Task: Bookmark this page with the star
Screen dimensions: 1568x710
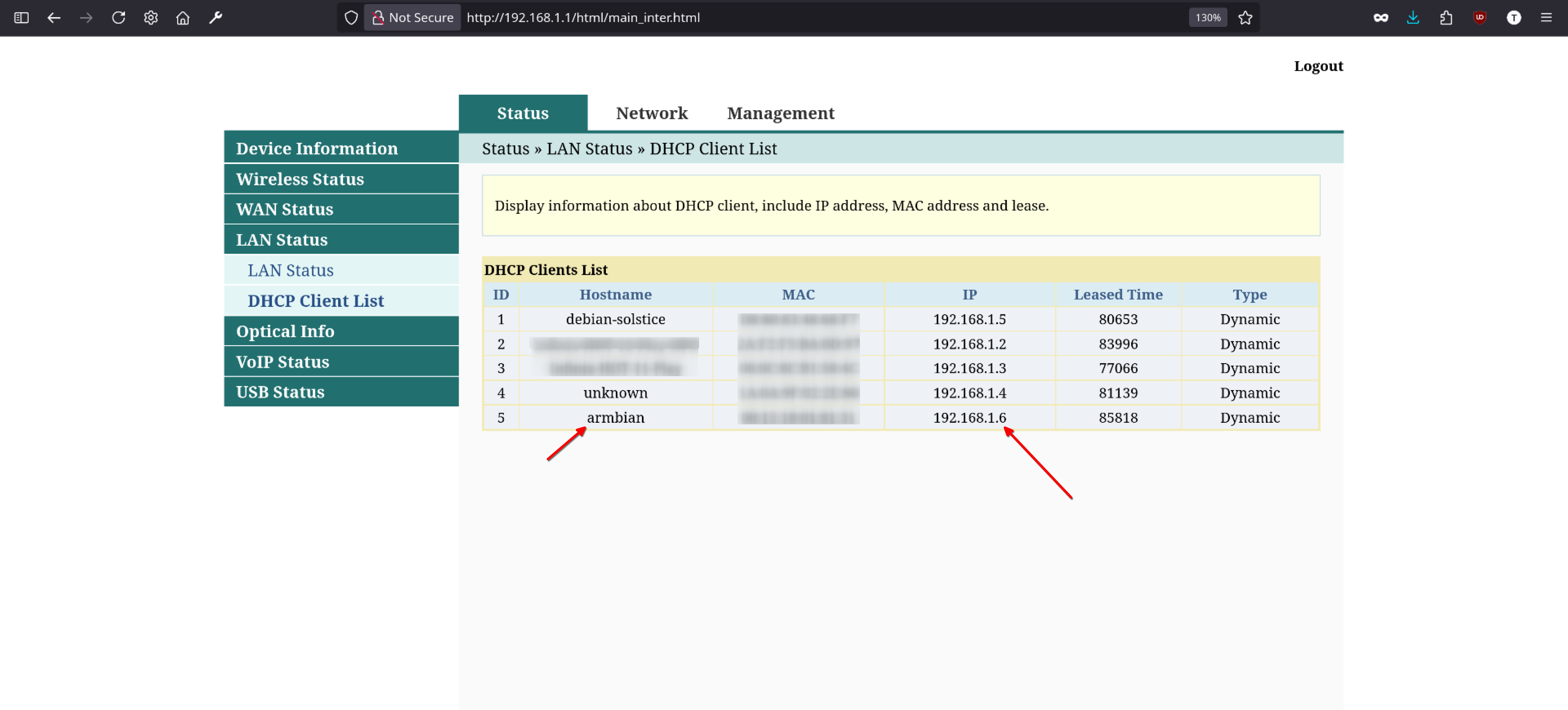Action: pos(1245,18)
